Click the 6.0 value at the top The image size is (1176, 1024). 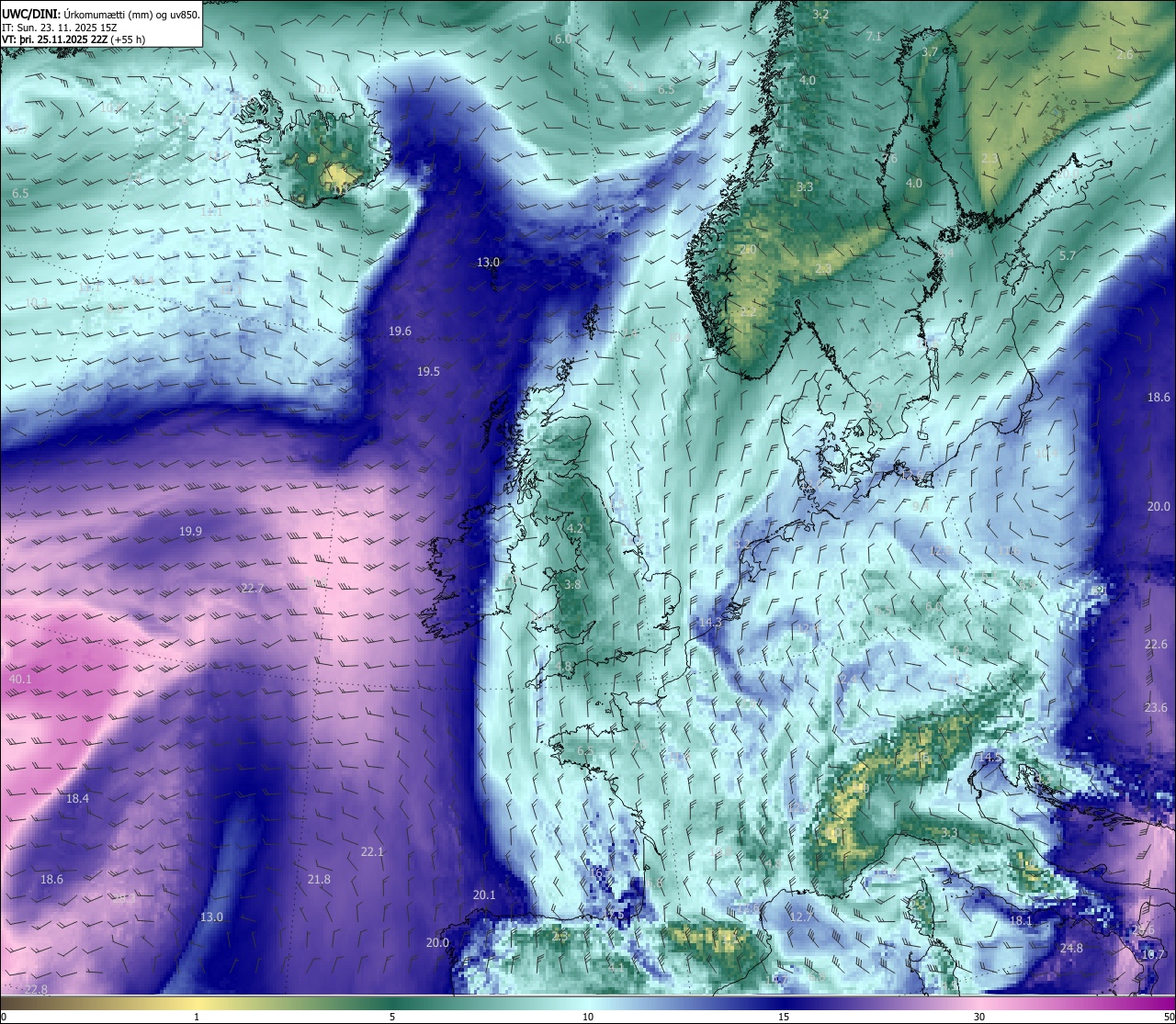point(563,39)
